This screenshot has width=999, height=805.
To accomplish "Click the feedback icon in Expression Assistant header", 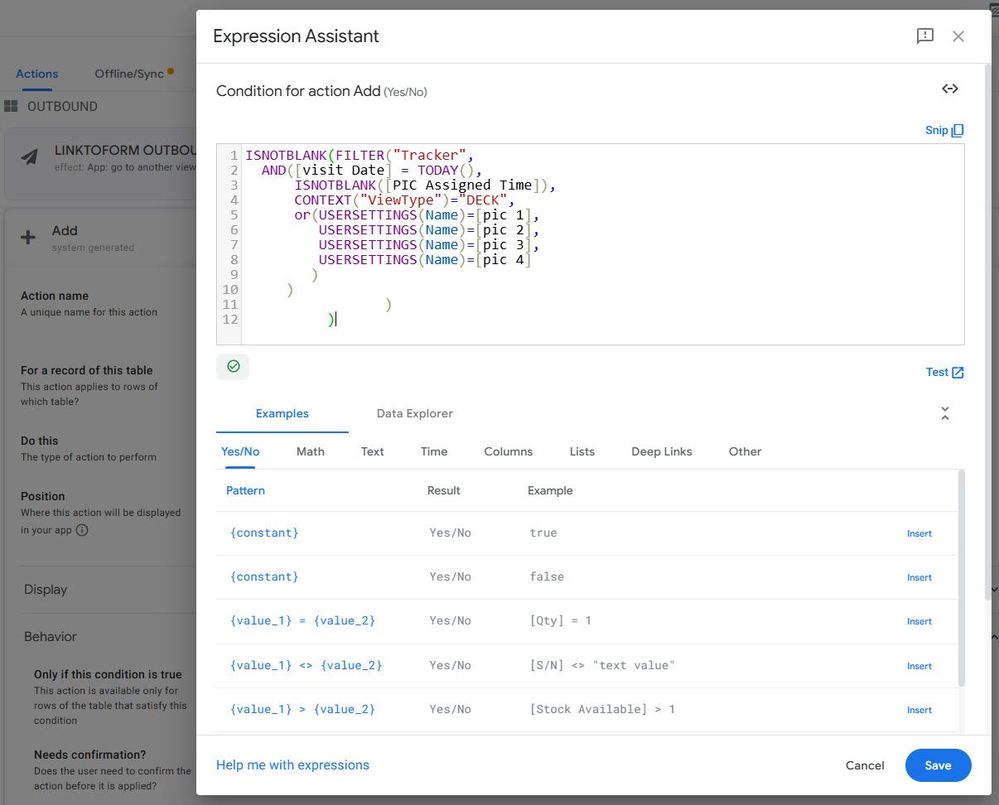I will [924, 36].
